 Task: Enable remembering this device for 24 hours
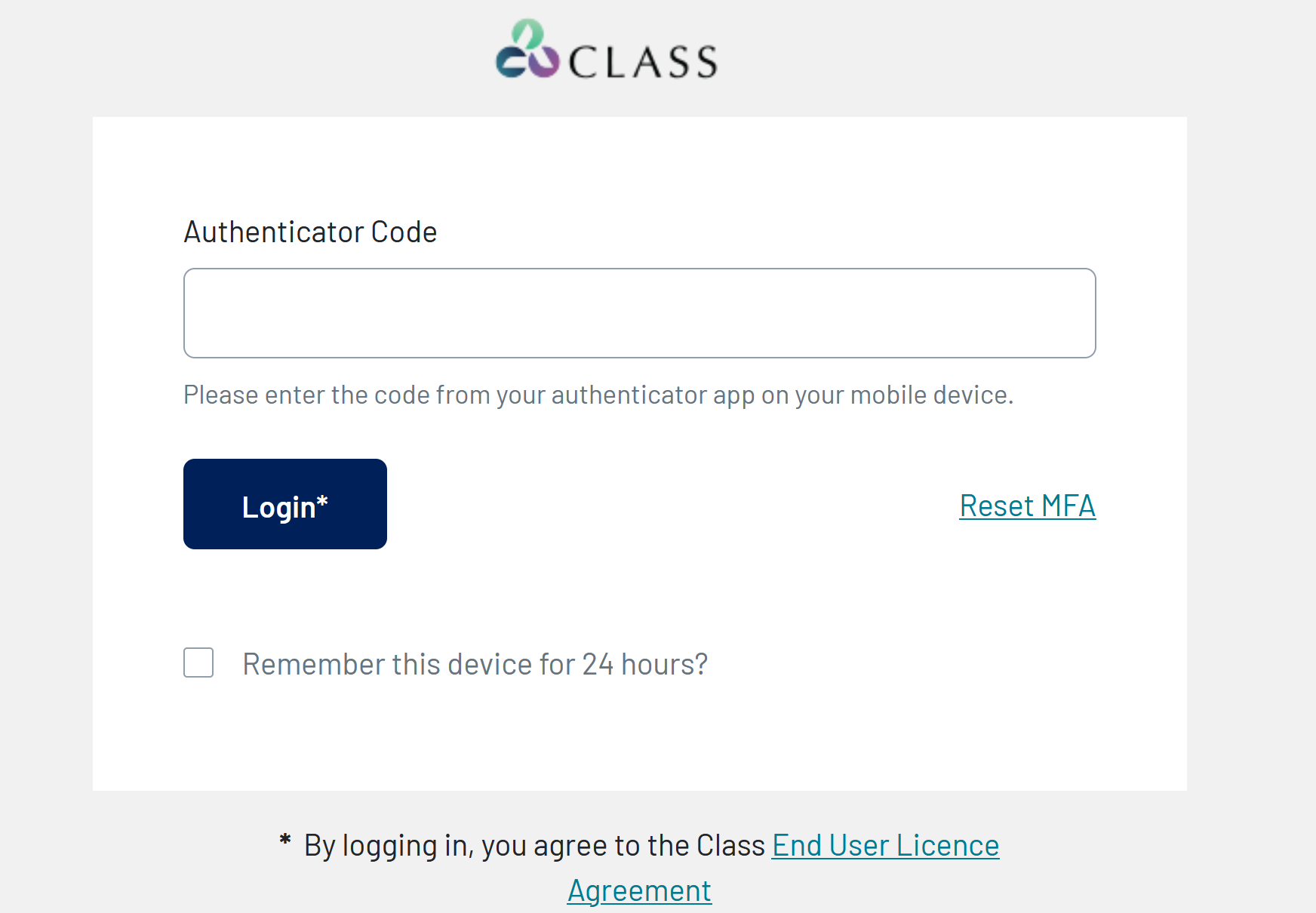pyautogui.click(x=198, y=662)
